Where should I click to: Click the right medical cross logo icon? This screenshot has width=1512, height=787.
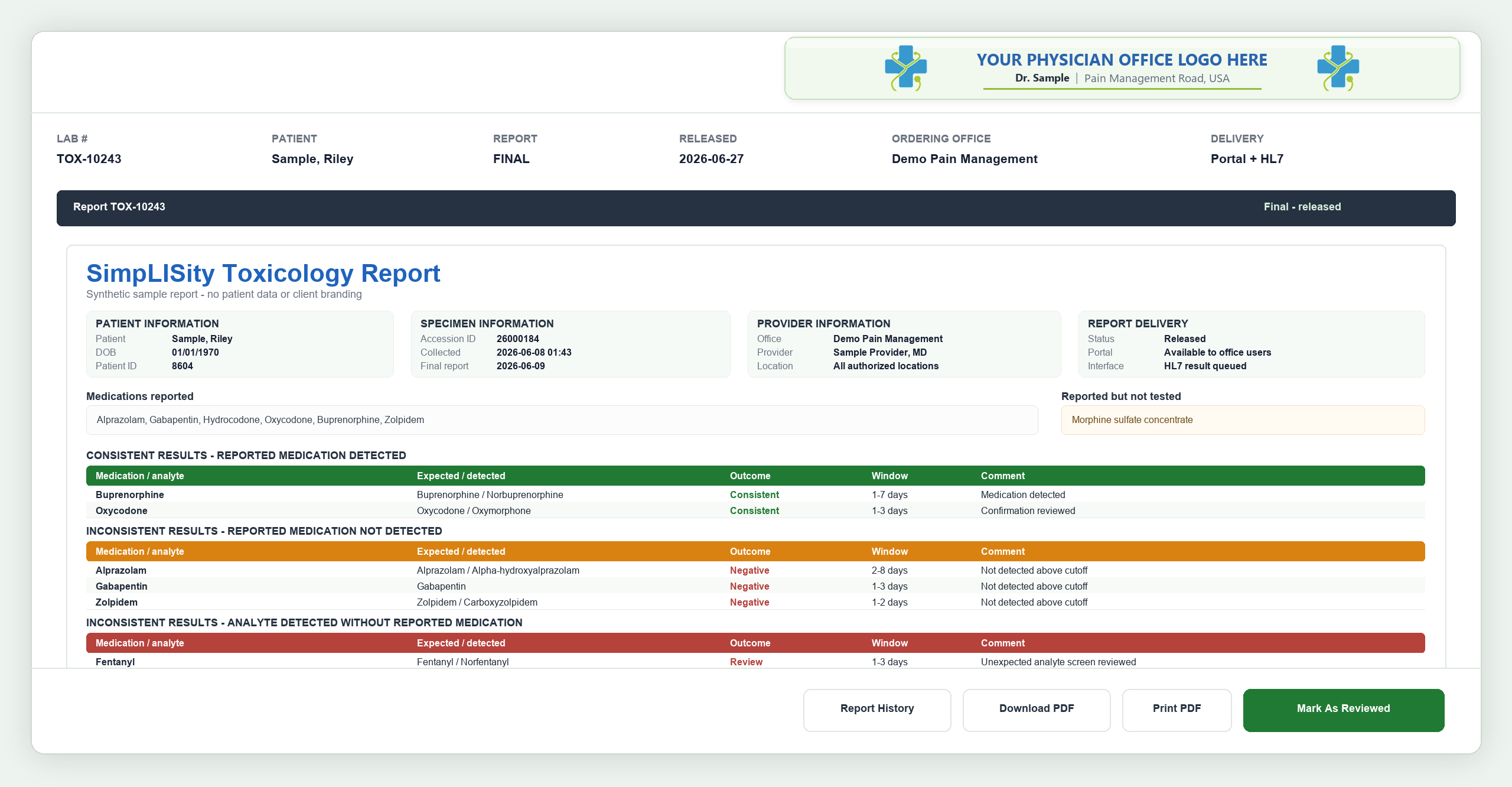(1338, 68)
